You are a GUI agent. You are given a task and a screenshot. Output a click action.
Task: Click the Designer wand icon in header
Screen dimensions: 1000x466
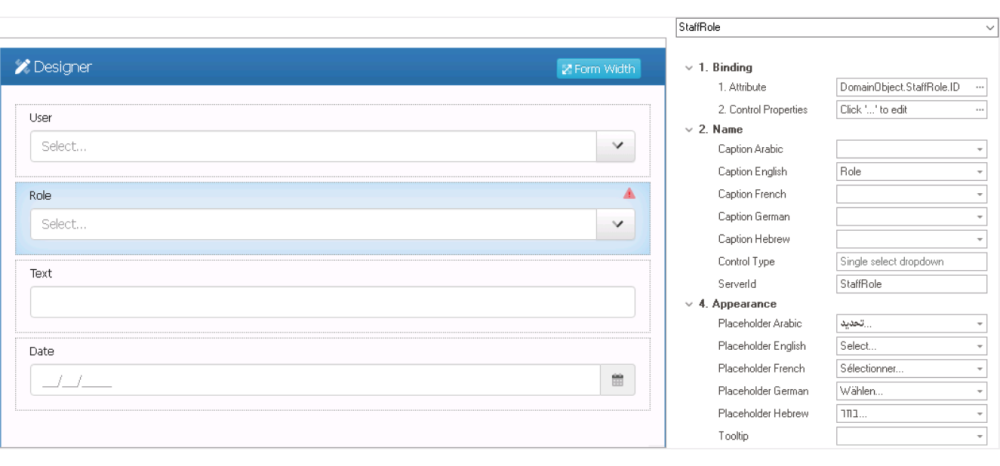coord(22,68)
